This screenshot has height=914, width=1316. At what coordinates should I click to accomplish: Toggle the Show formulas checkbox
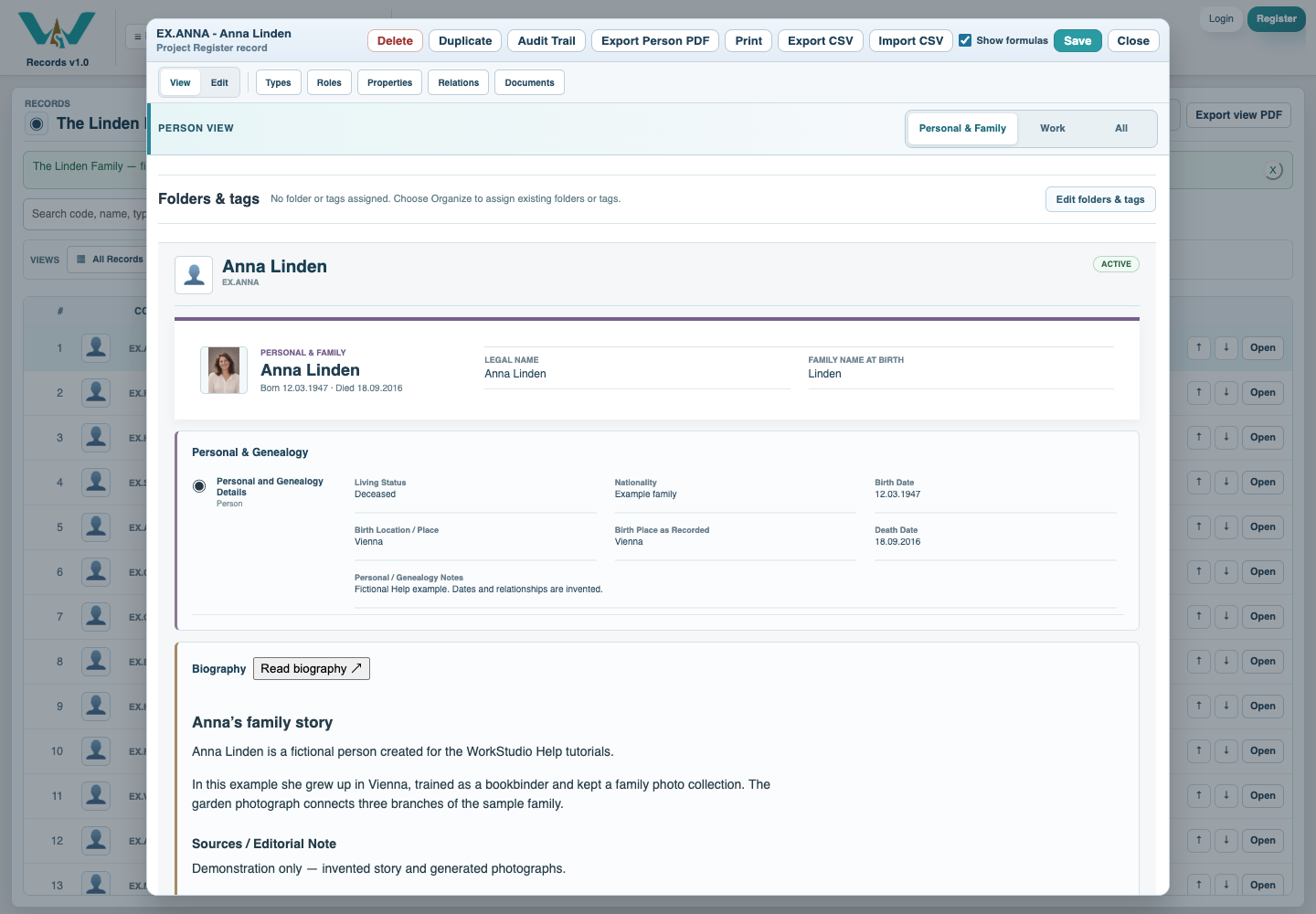point(965,40)
